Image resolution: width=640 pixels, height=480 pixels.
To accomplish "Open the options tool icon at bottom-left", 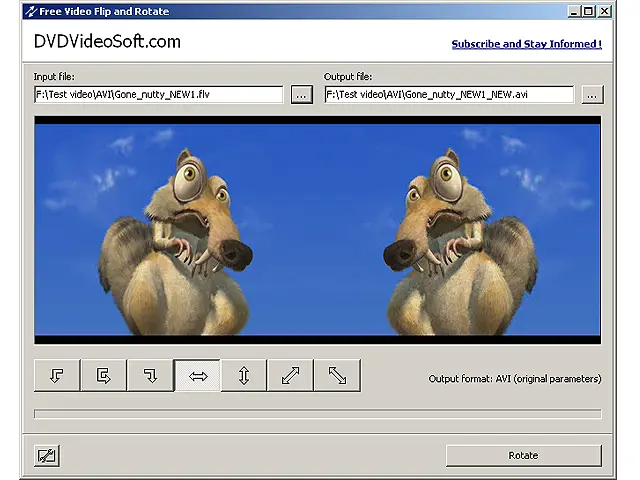I will coord(47,456).
